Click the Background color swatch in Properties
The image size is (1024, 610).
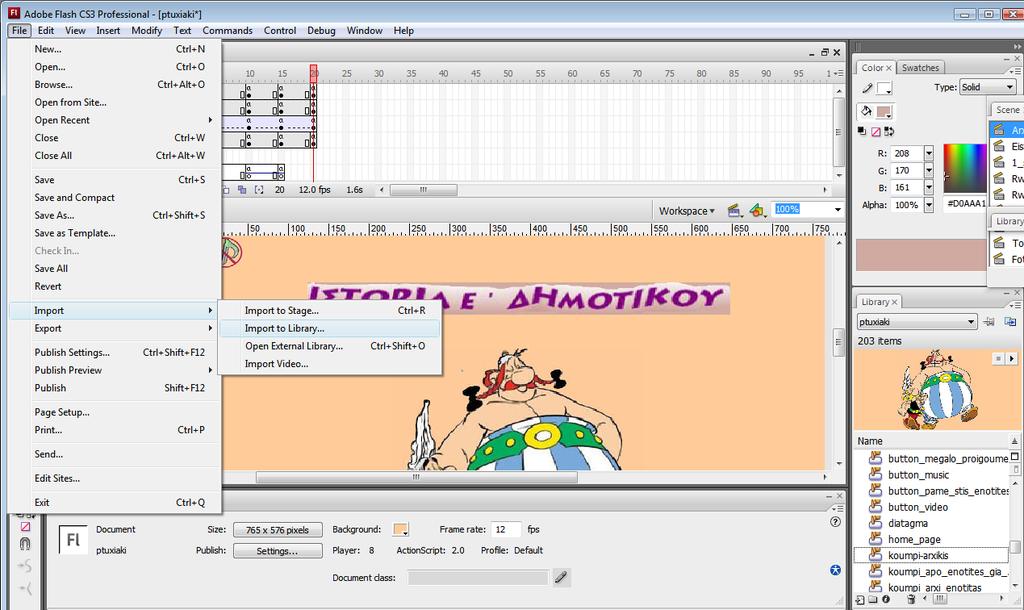pos(400,530)
